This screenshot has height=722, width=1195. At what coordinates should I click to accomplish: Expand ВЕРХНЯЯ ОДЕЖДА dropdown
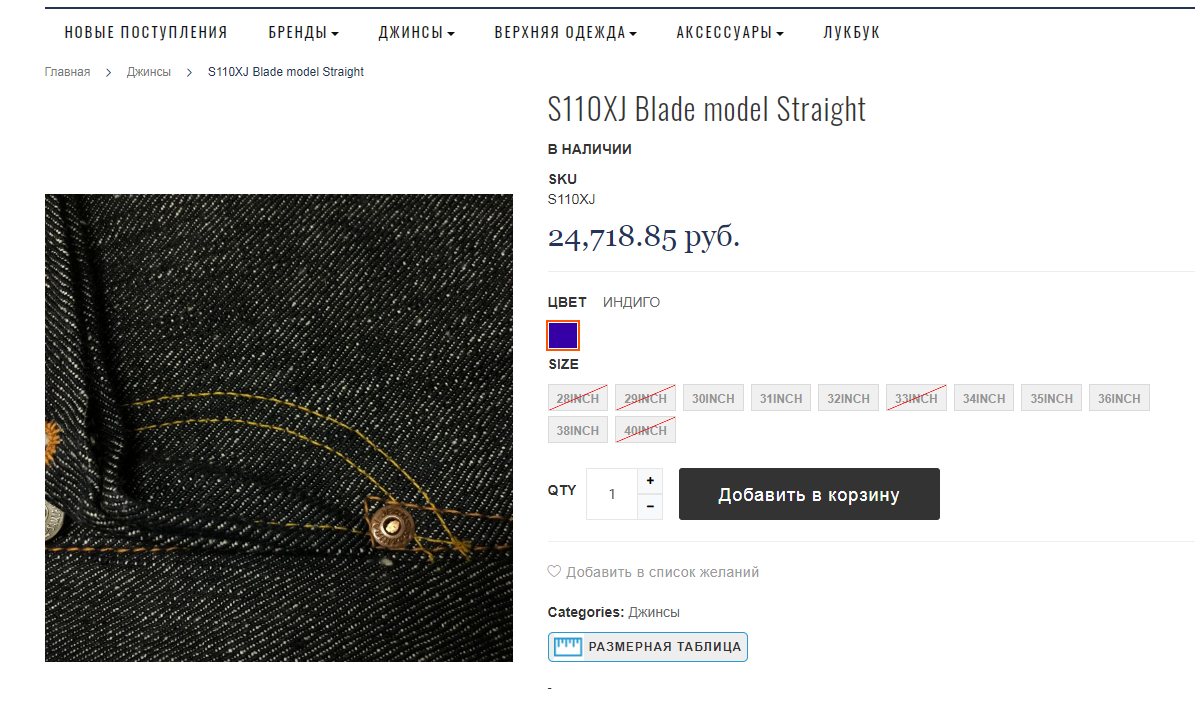(565, 33)
